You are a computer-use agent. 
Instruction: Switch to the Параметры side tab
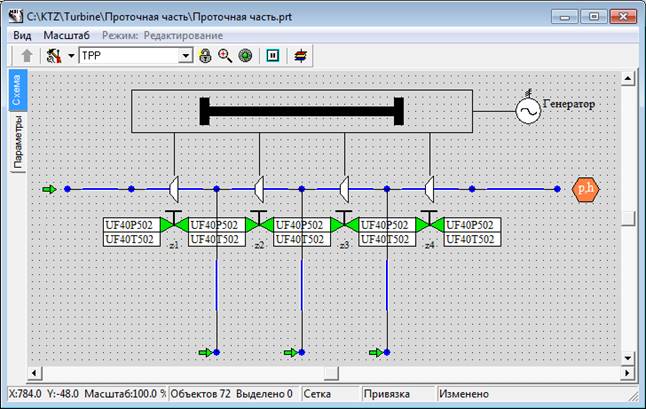[x=17, y=143]
